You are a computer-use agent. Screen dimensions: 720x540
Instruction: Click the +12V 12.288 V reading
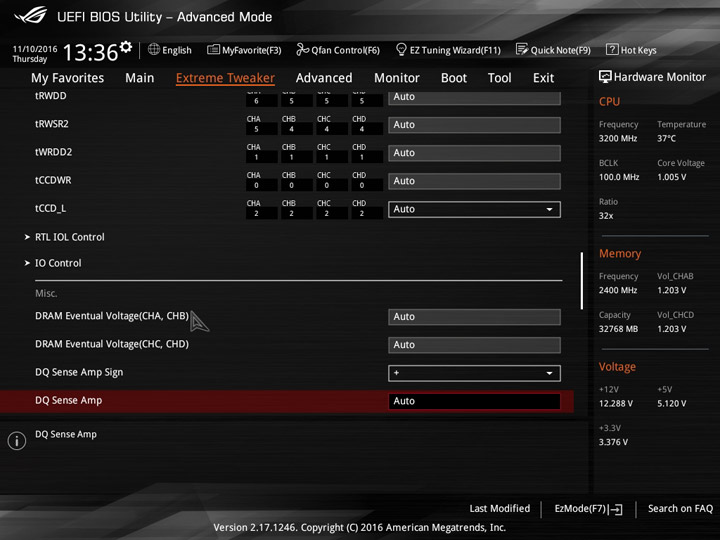pyautogui.click(x=616, y=403)
